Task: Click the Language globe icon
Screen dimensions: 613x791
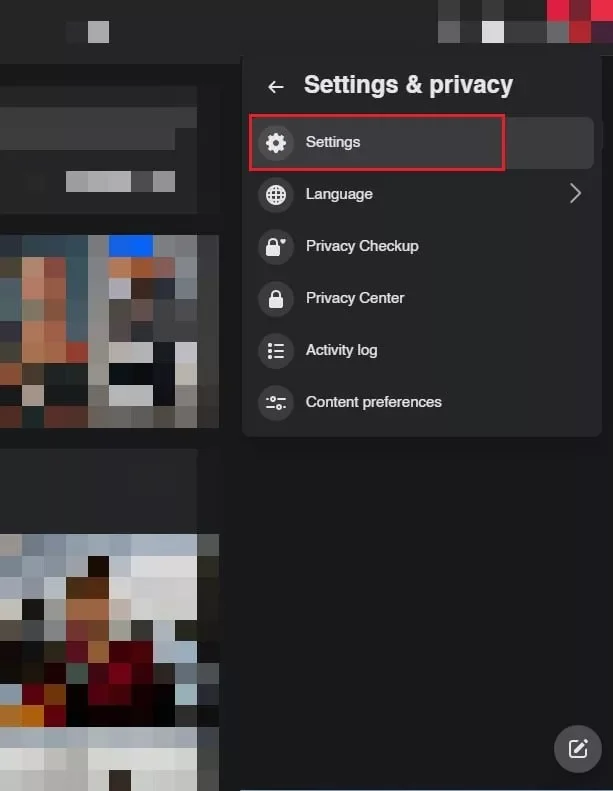Action: 275,194
